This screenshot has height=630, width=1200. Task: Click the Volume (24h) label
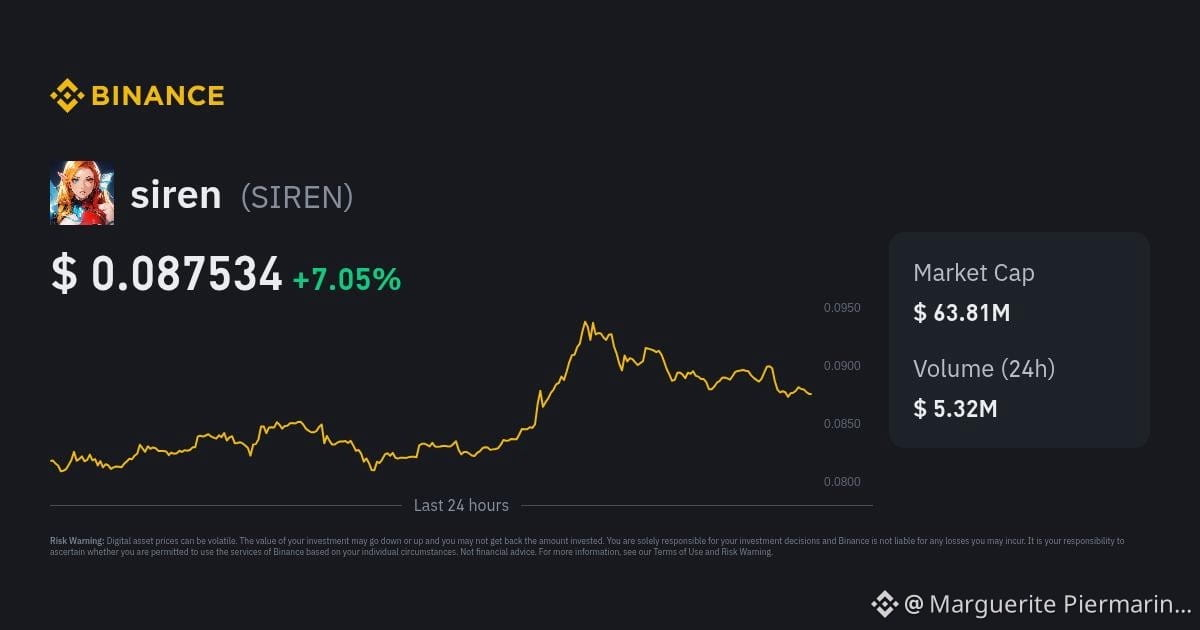click(x=984, y=368)
